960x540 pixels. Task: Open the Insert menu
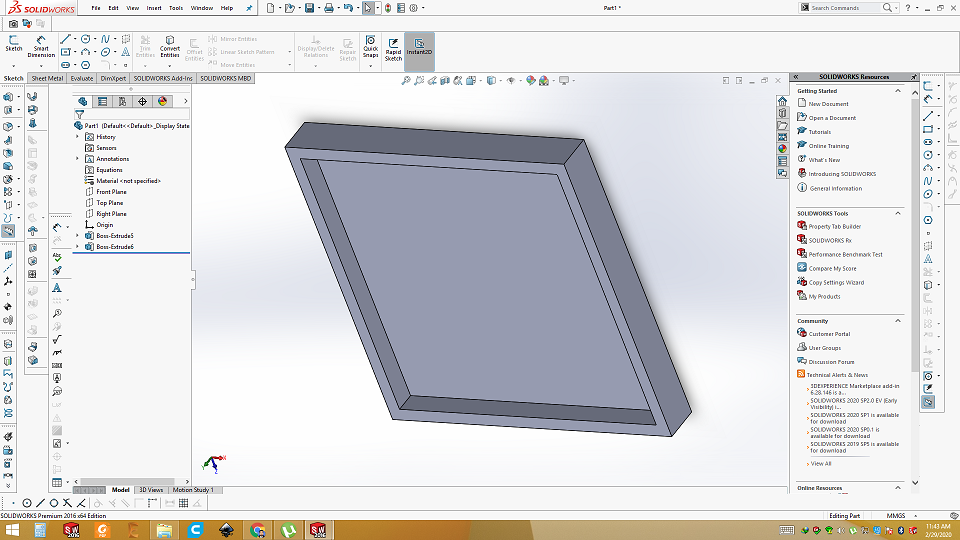pyautogui.click(x=154, y=8)
